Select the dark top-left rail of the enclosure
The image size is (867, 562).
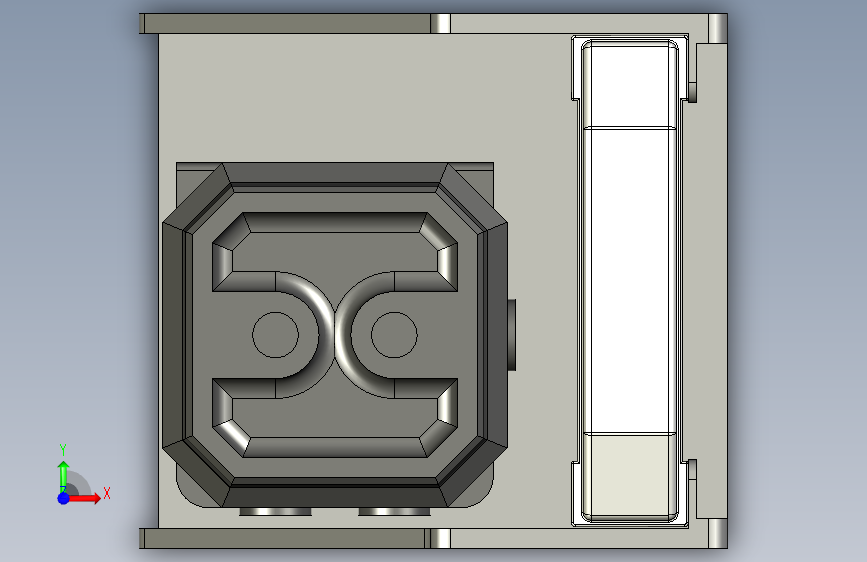tap(287, 24)
